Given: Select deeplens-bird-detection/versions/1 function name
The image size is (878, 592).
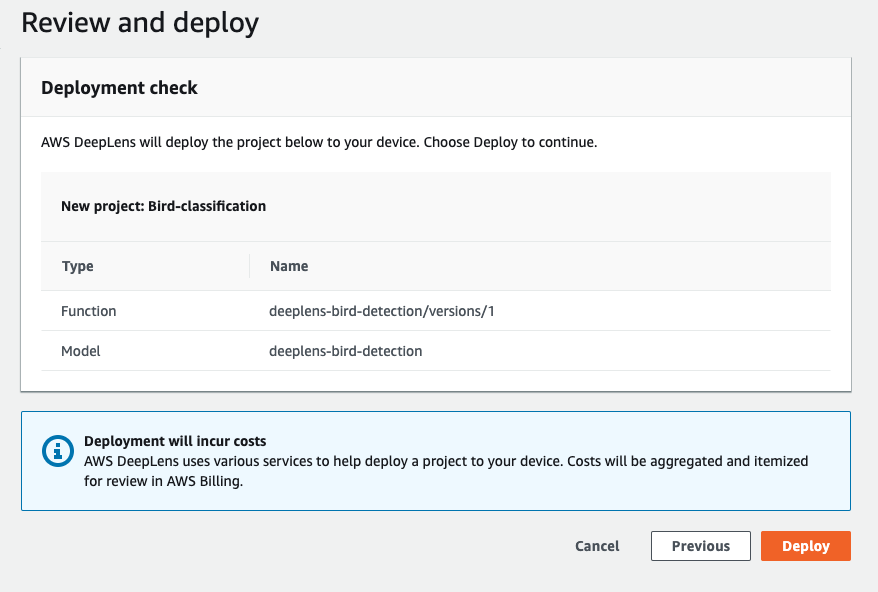Looking at the screenshot, I should tap(382, 311).
